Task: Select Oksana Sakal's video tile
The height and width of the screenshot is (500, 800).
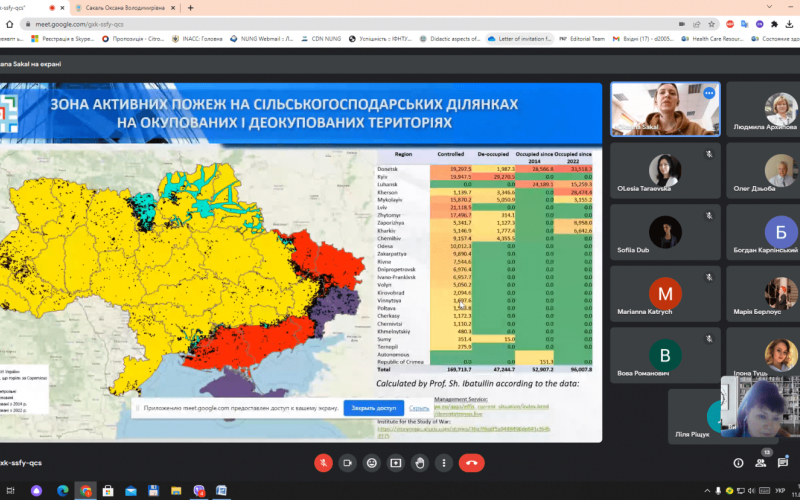Action: (665, 109)
